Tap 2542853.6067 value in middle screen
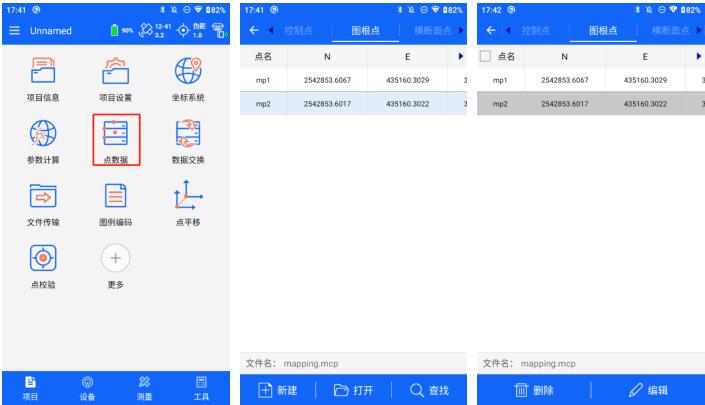 pyautogui.click(x=327, y=80)
